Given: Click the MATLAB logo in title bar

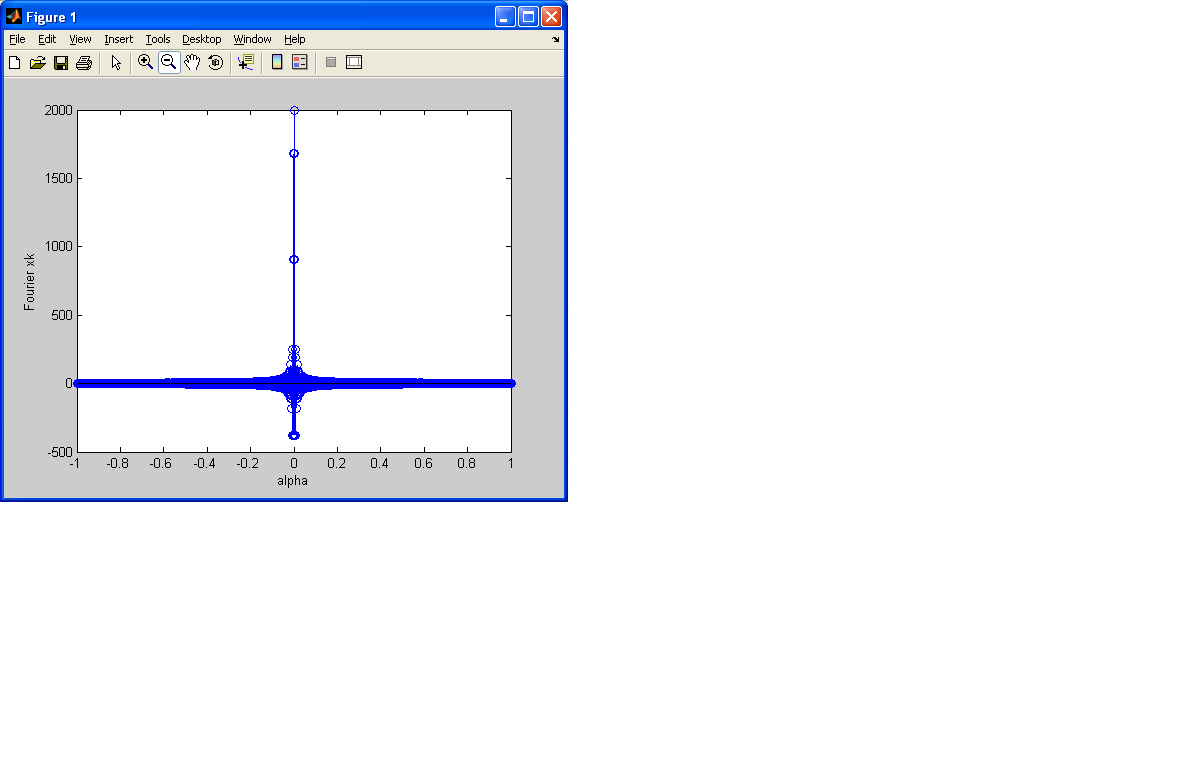Looking at the screenshot, I should (x=15, y=17).
